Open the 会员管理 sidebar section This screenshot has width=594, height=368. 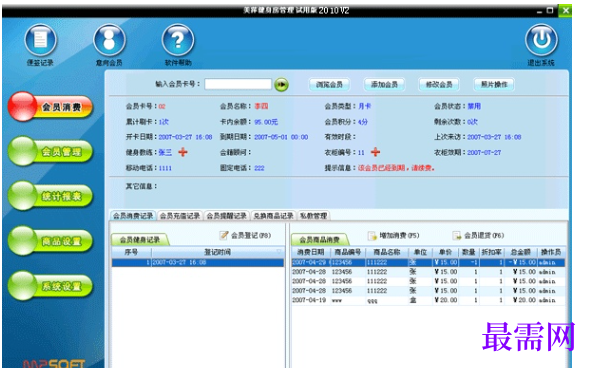pyautogui.click(x=50, y=151)
